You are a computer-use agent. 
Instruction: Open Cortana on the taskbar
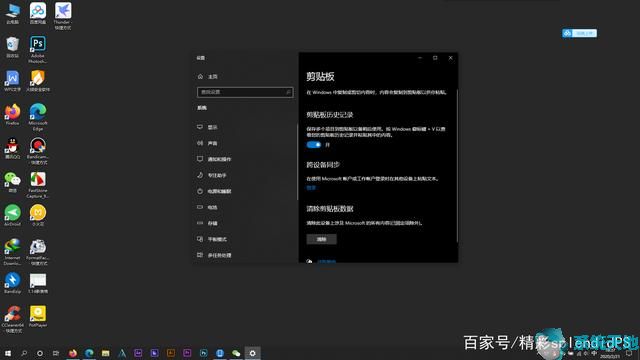point(40,353)
